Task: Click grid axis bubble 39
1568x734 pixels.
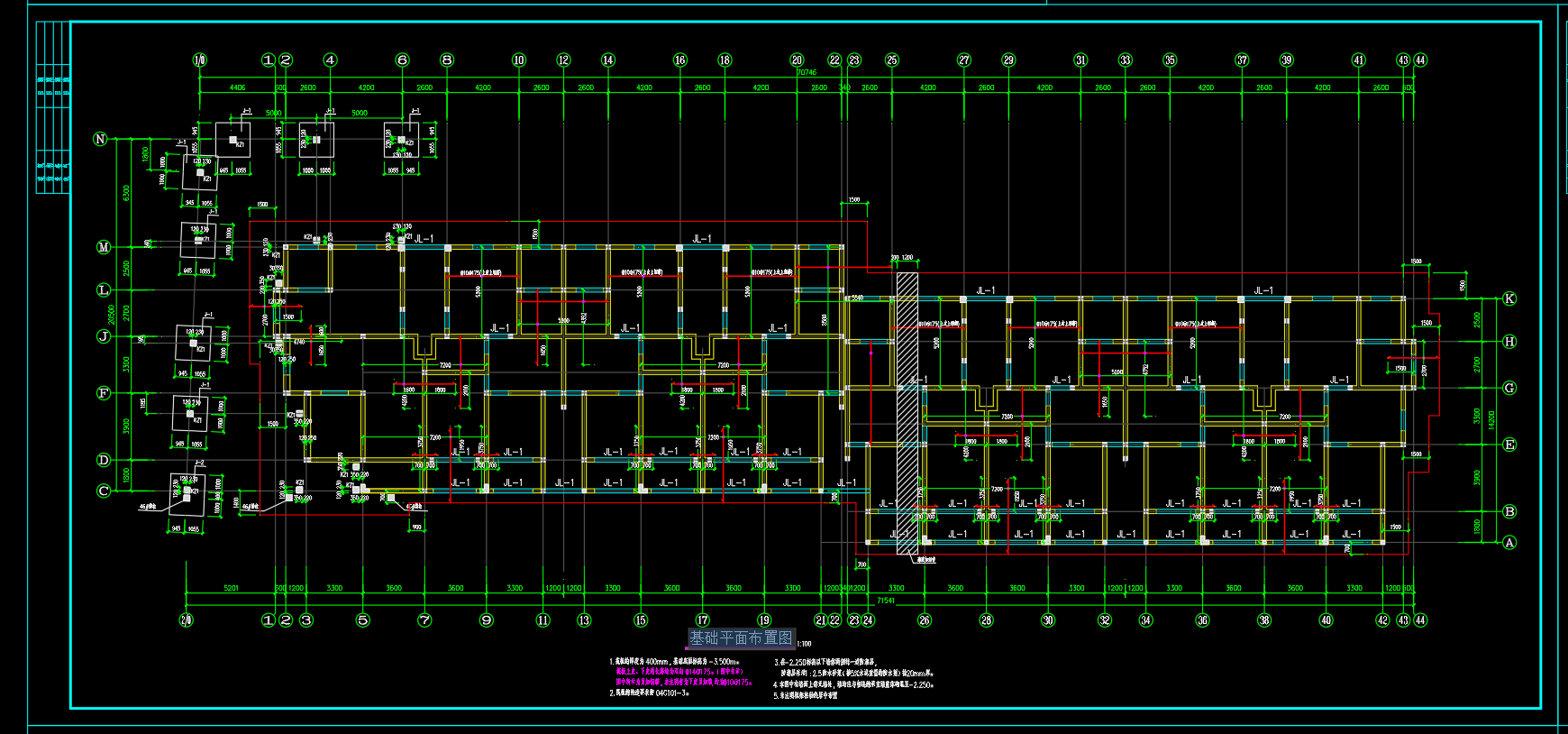Action: [1287, 60]
